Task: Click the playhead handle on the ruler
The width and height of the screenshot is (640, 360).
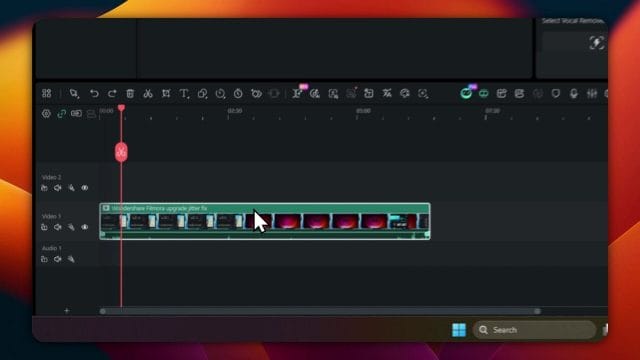Action: (121, 108)
